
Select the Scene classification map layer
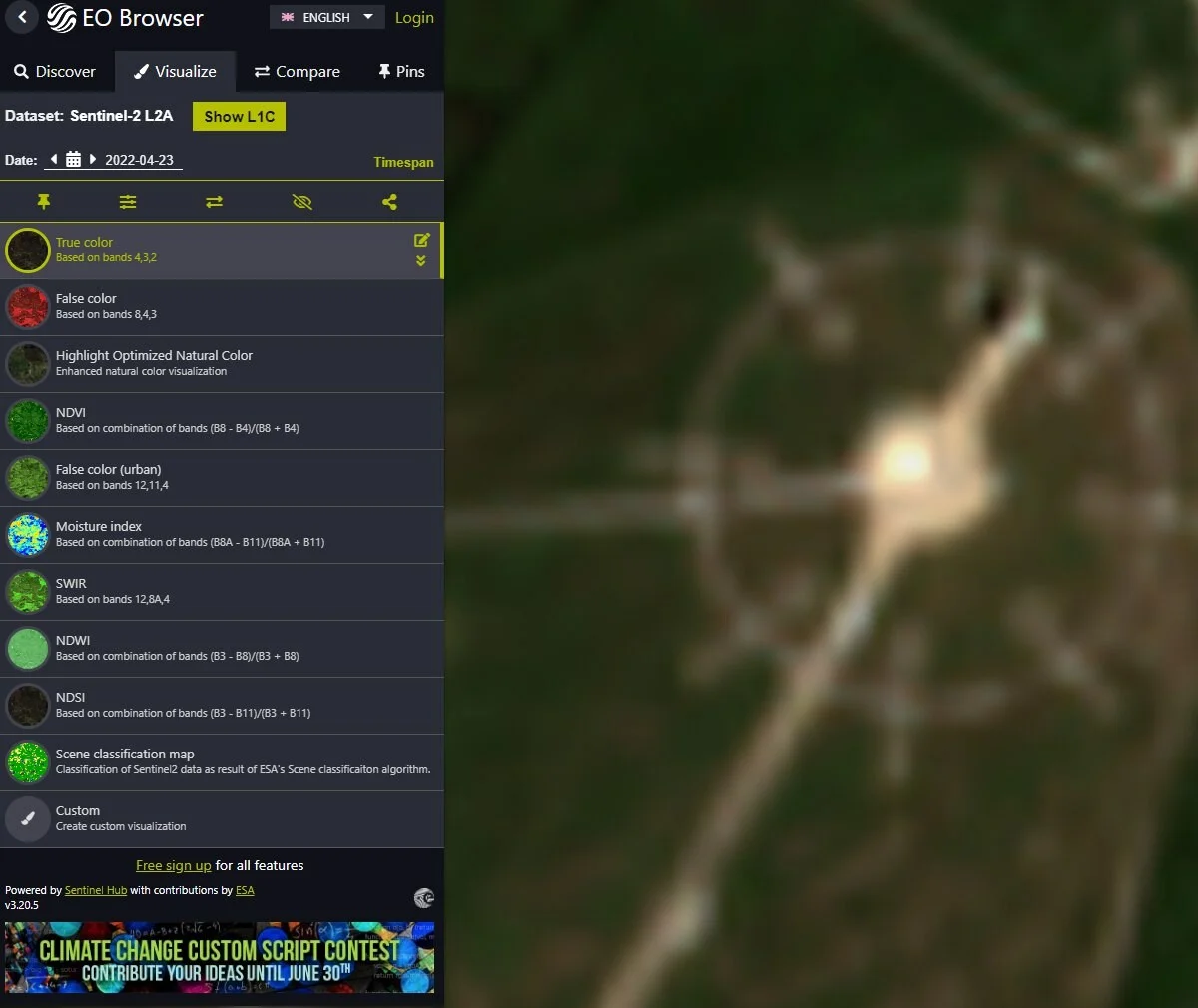click(x=222, y=762)
